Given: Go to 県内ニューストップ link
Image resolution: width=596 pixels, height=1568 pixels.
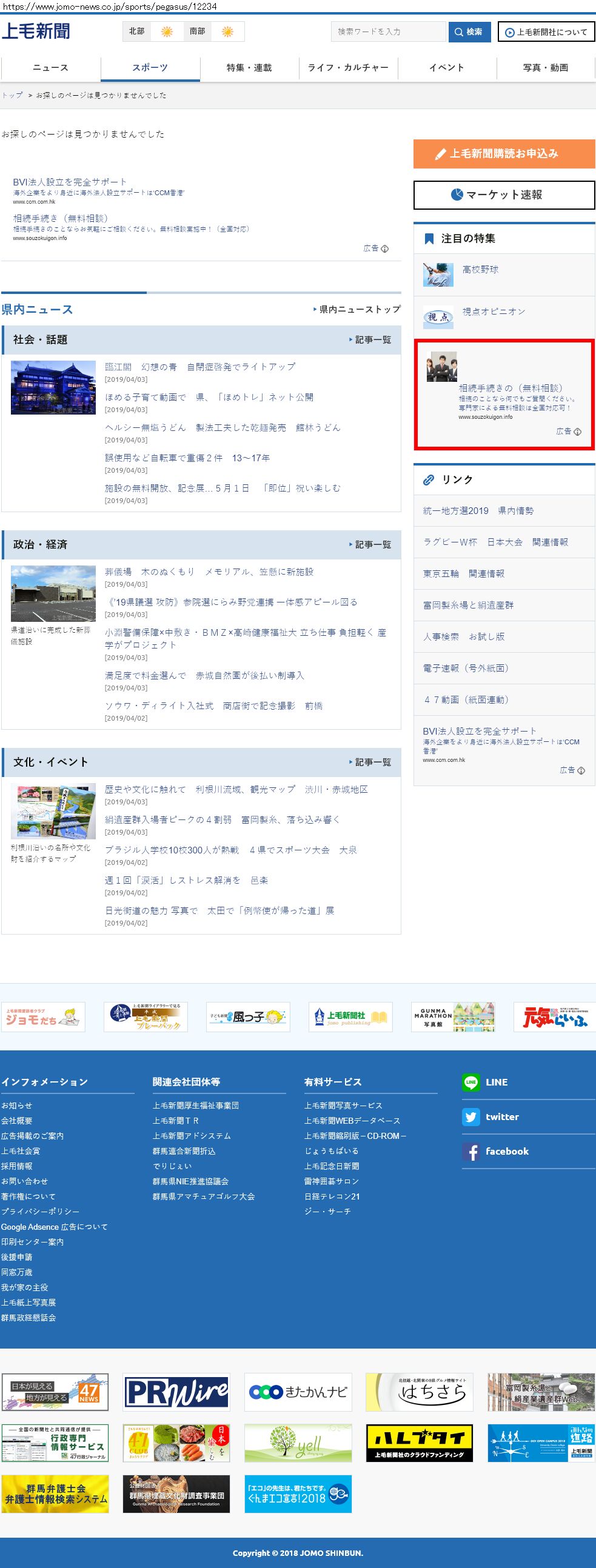Looking at the screenshot, I should [x=357, y=309].
